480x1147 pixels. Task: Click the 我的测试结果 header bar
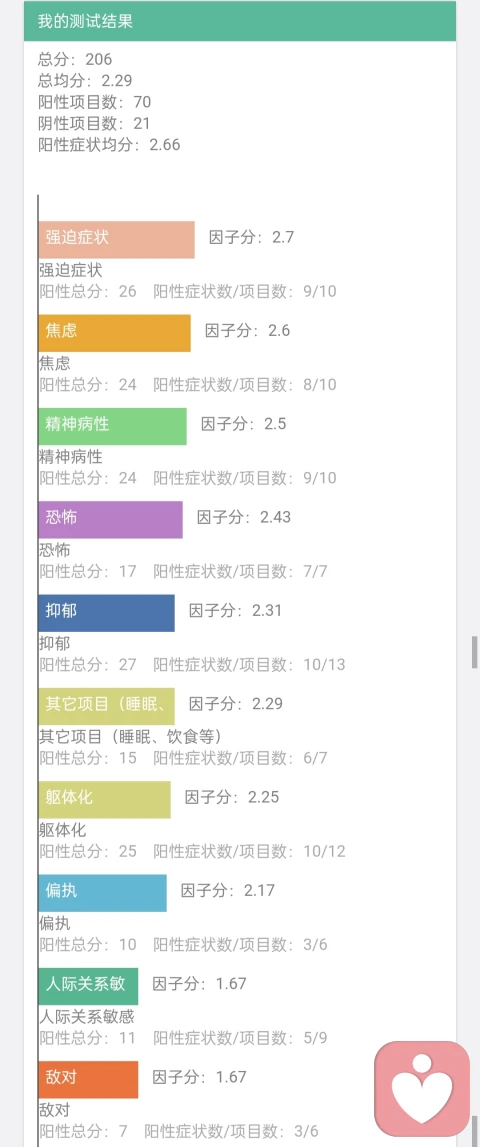(x=240, y=21)
